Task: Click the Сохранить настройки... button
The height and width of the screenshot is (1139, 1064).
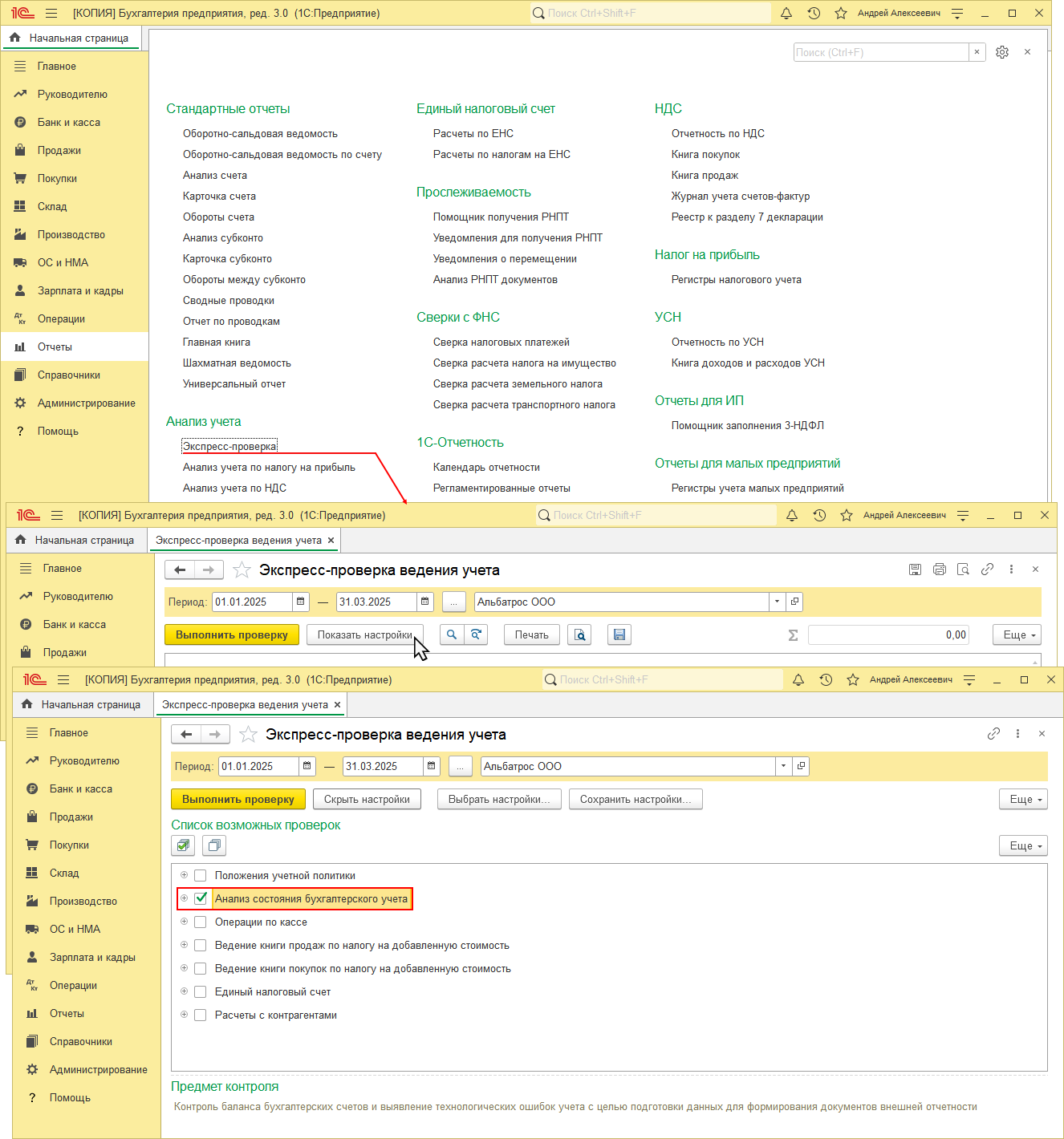Action: (x=636, y=799)
